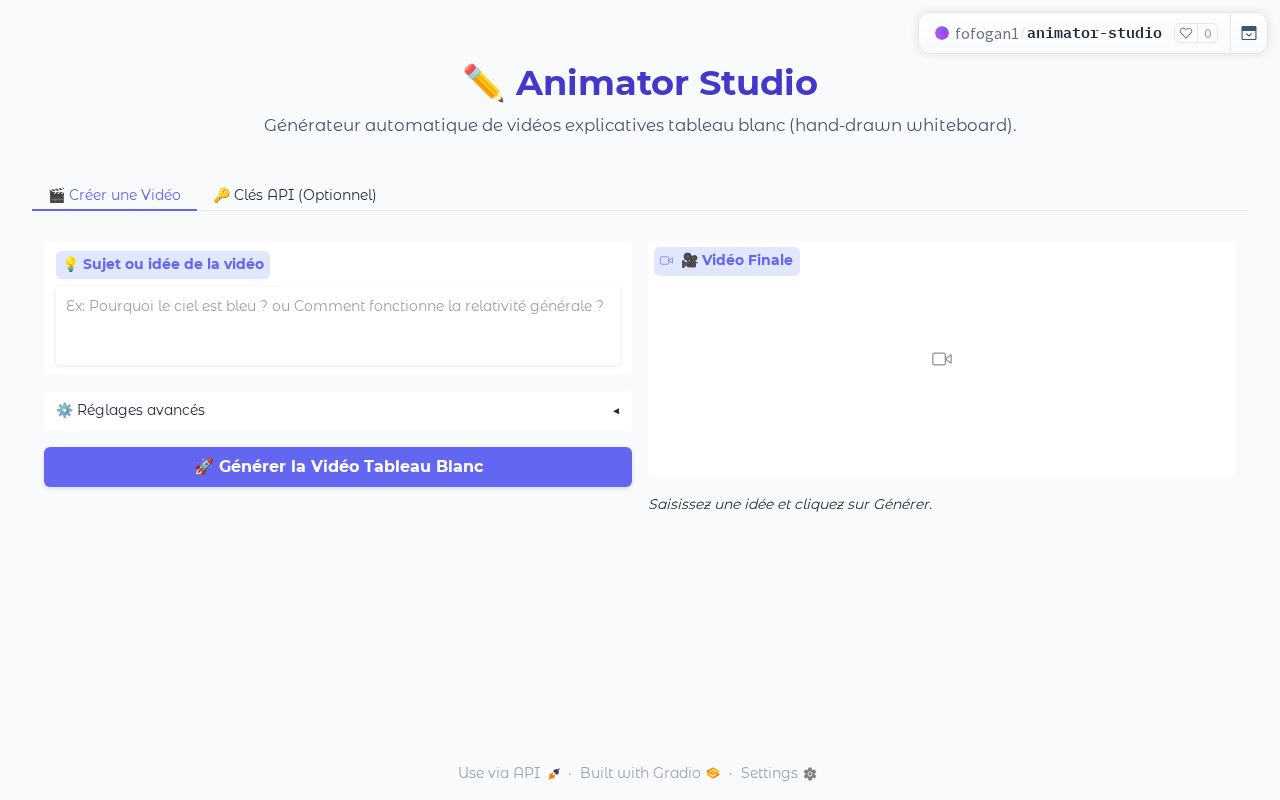Focus the Sujet ou idée text box
This screenshot has width=1280, height=800.
coord(338,326)
